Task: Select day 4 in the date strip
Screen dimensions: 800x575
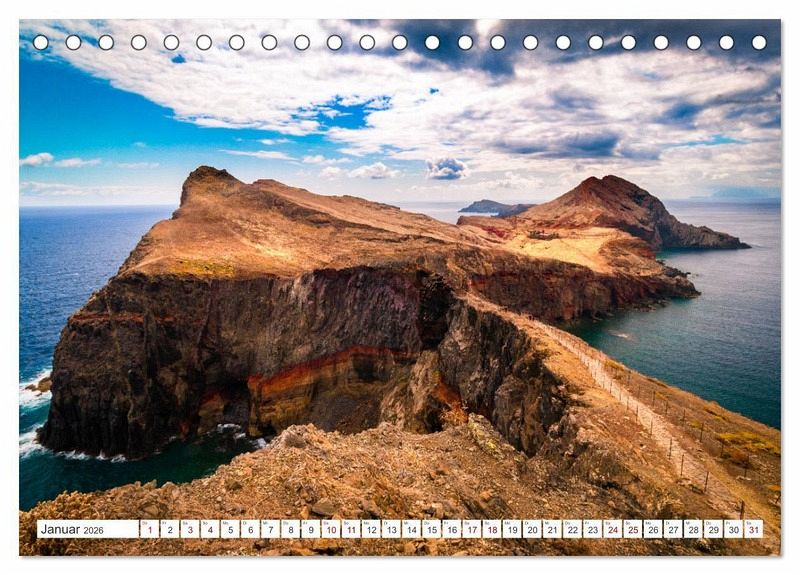Action: [x=210, y=529]
